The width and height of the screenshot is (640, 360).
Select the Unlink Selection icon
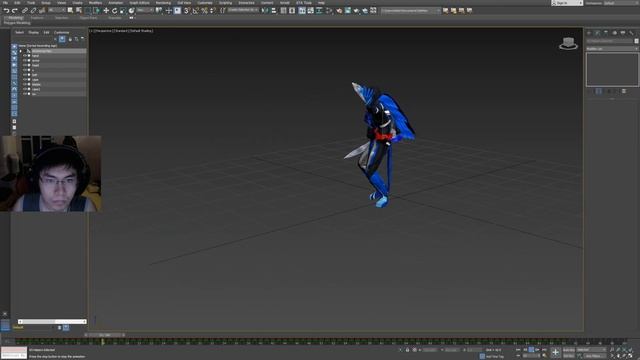point(33,11)
